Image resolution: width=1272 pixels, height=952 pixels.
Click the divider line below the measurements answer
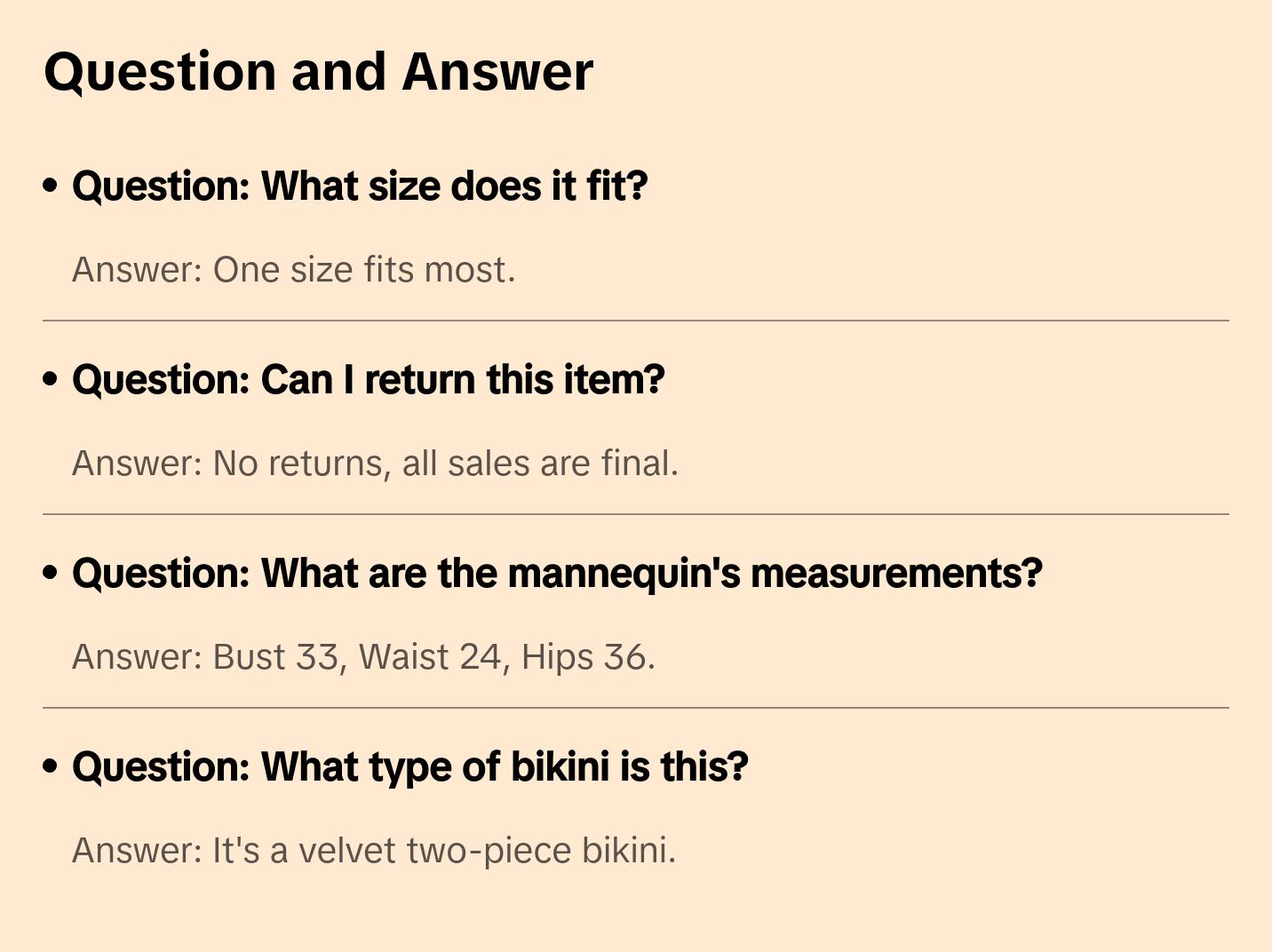(x=636, y=708)
